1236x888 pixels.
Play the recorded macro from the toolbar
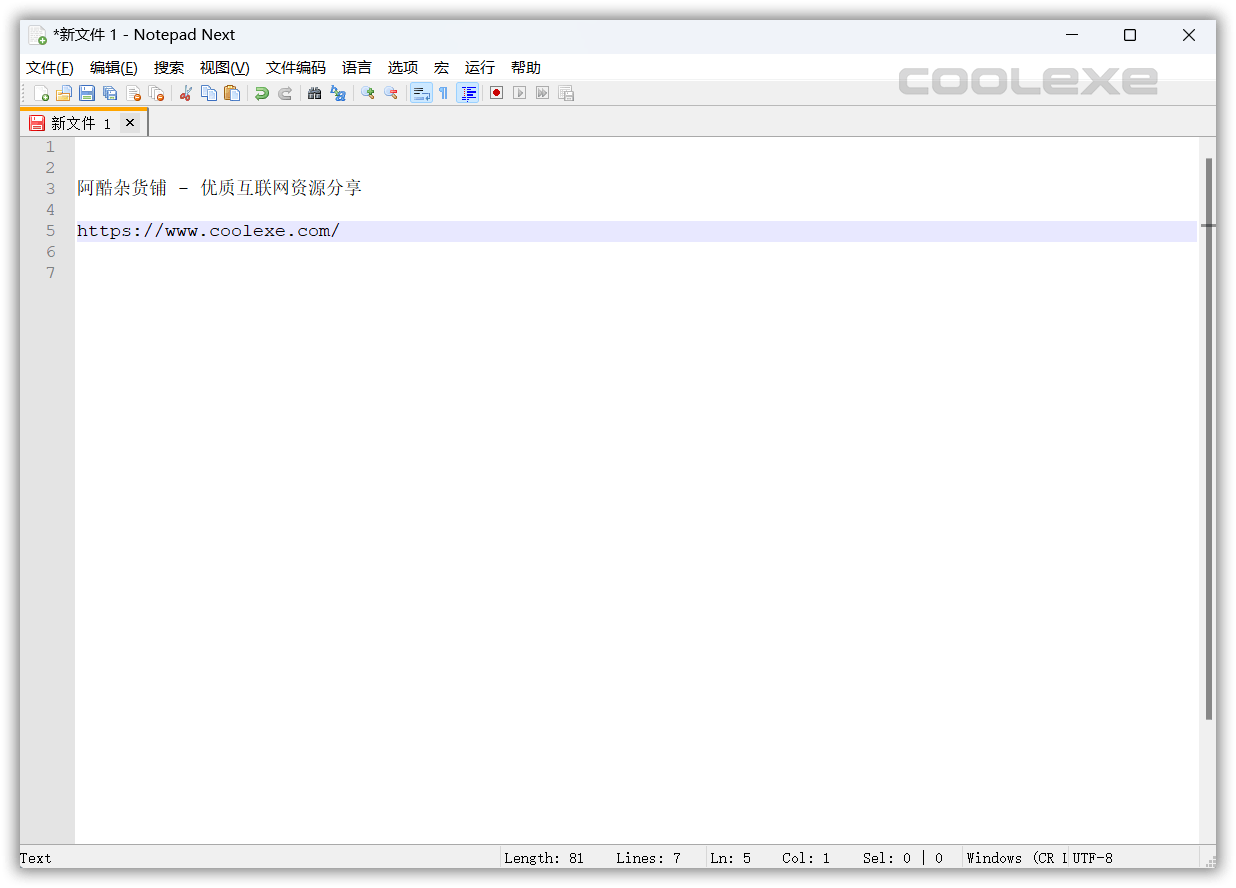point(519,93)
